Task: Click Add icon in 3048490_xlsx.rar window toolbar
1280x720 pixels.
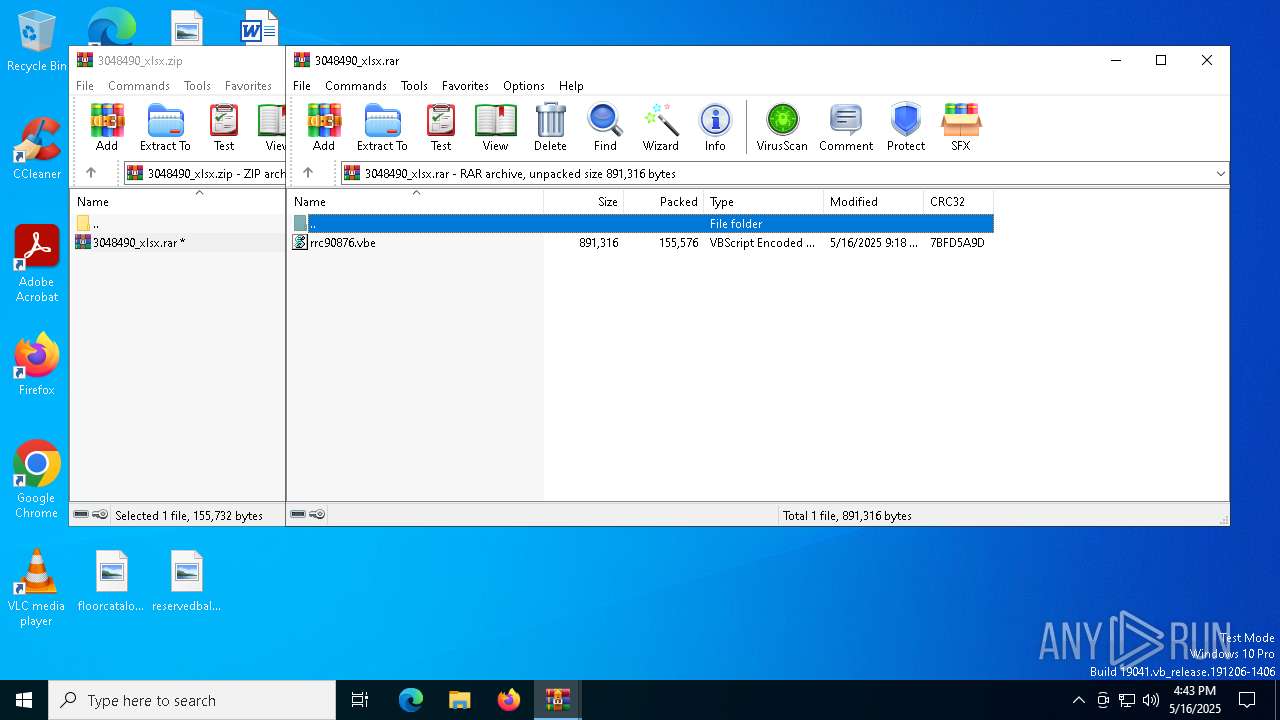Action: [x=324, y=127]
